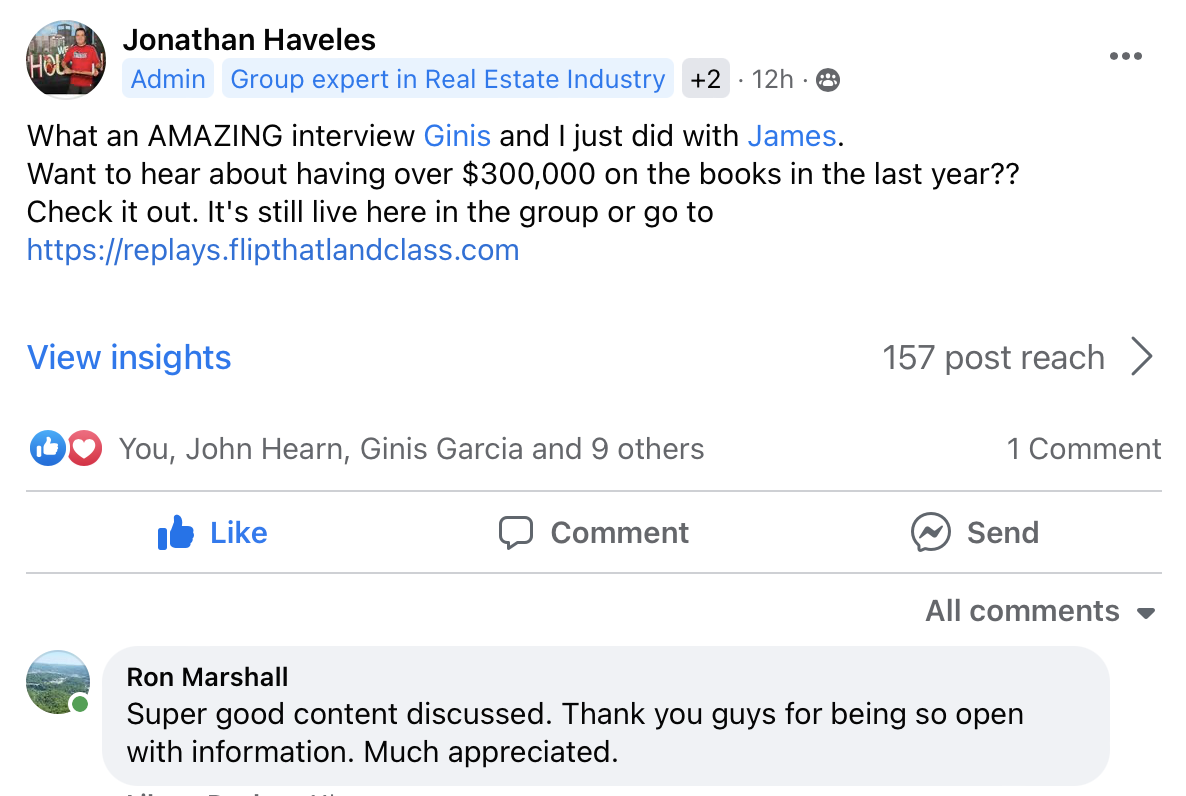Expand the +2 badges indicator
The height and width of the screenshot is (796, 1186).
point(705,79)
